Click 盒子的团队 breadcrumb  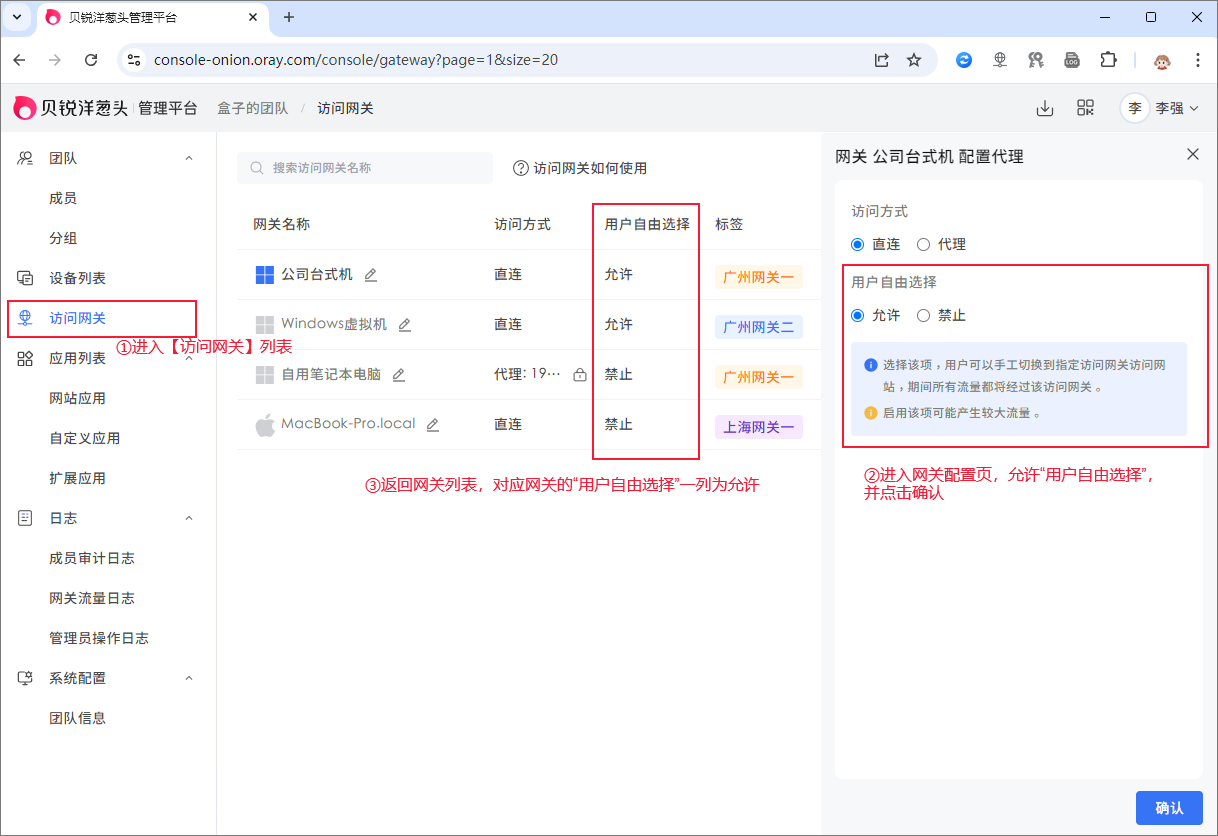tap(253, 108)
